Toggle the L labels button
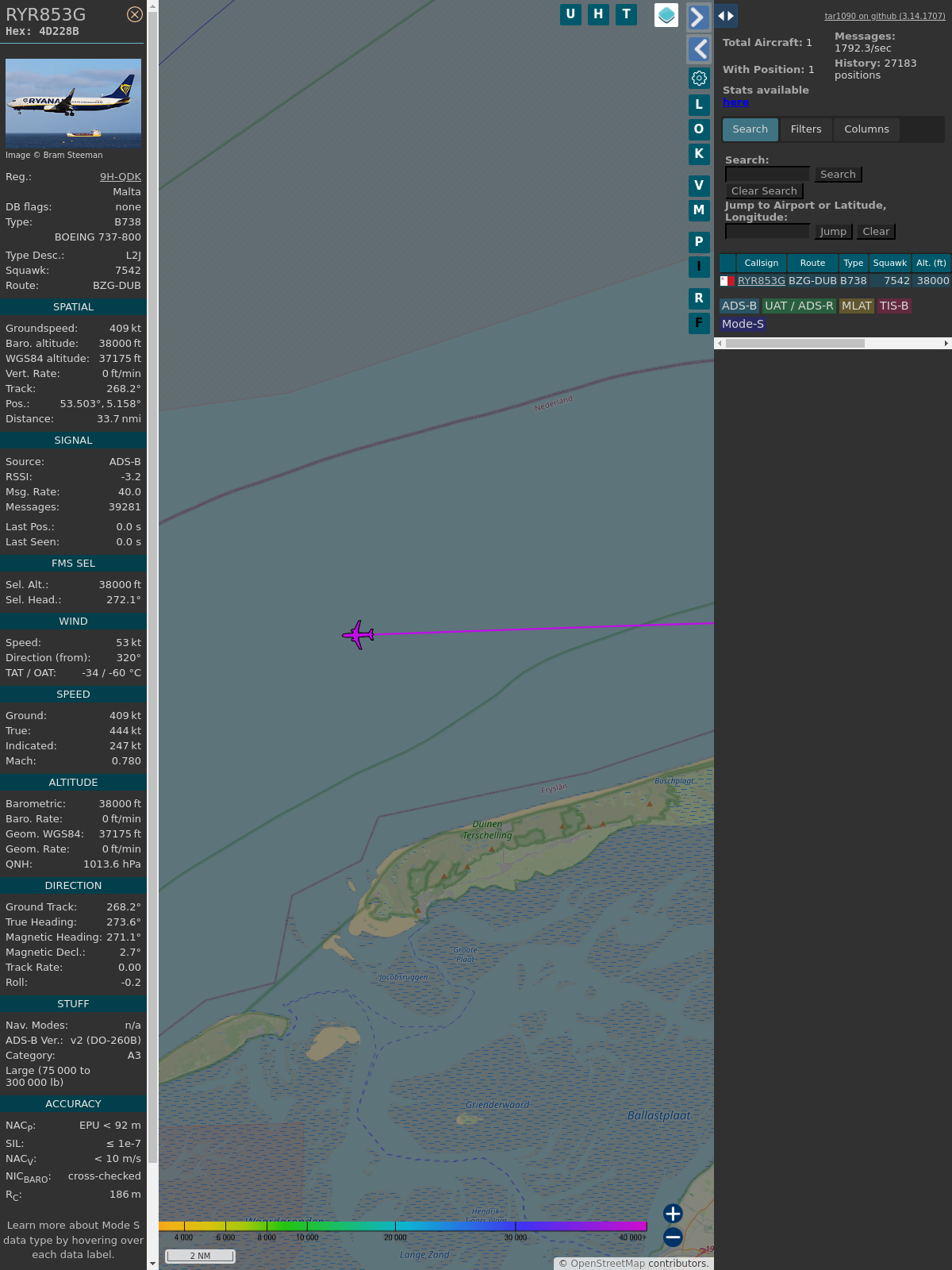952x1270 pixels. coord(699,105)
